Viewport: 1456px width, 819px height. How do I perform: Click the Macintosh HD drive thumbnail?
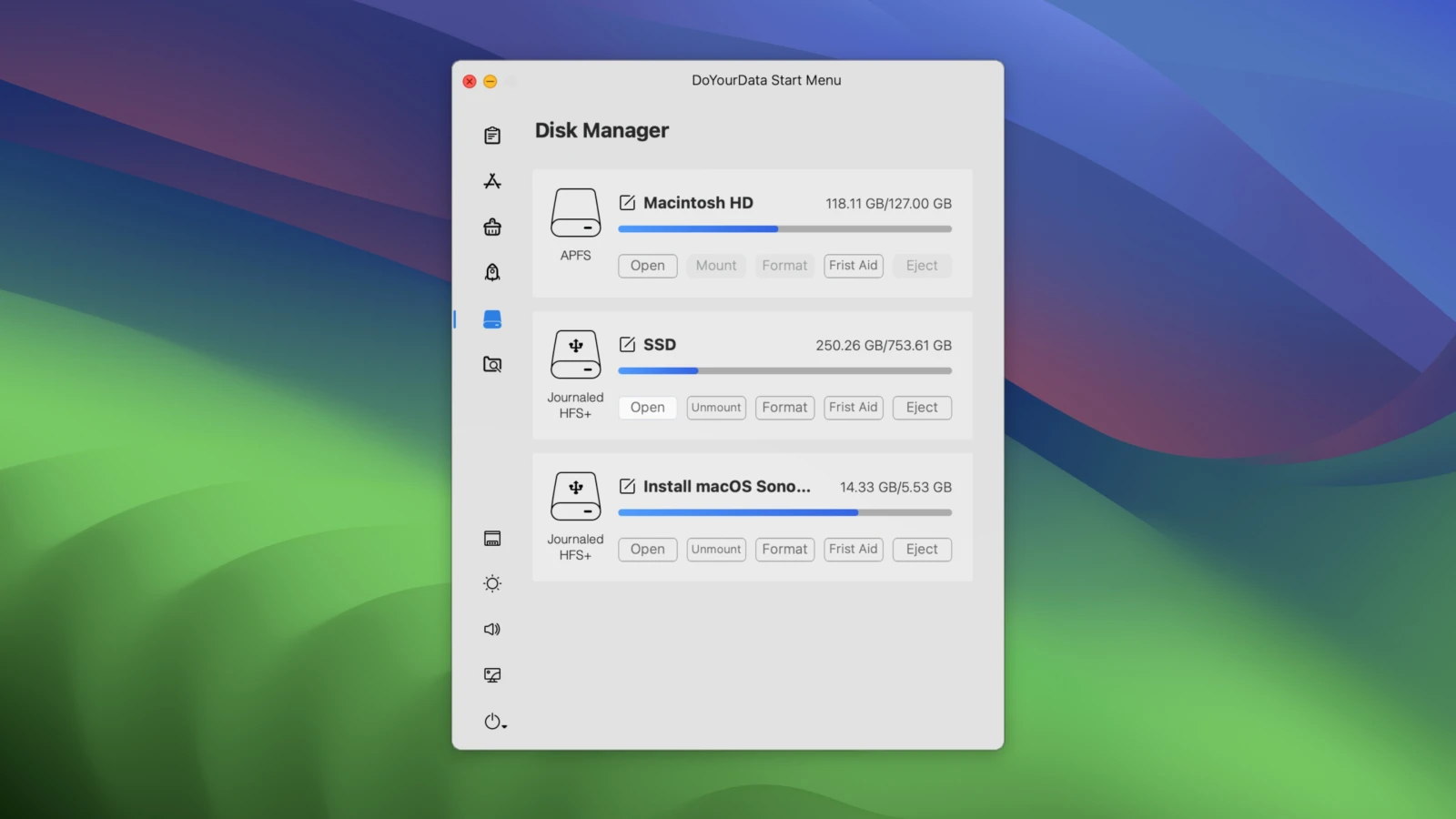[x=575, y=213]
